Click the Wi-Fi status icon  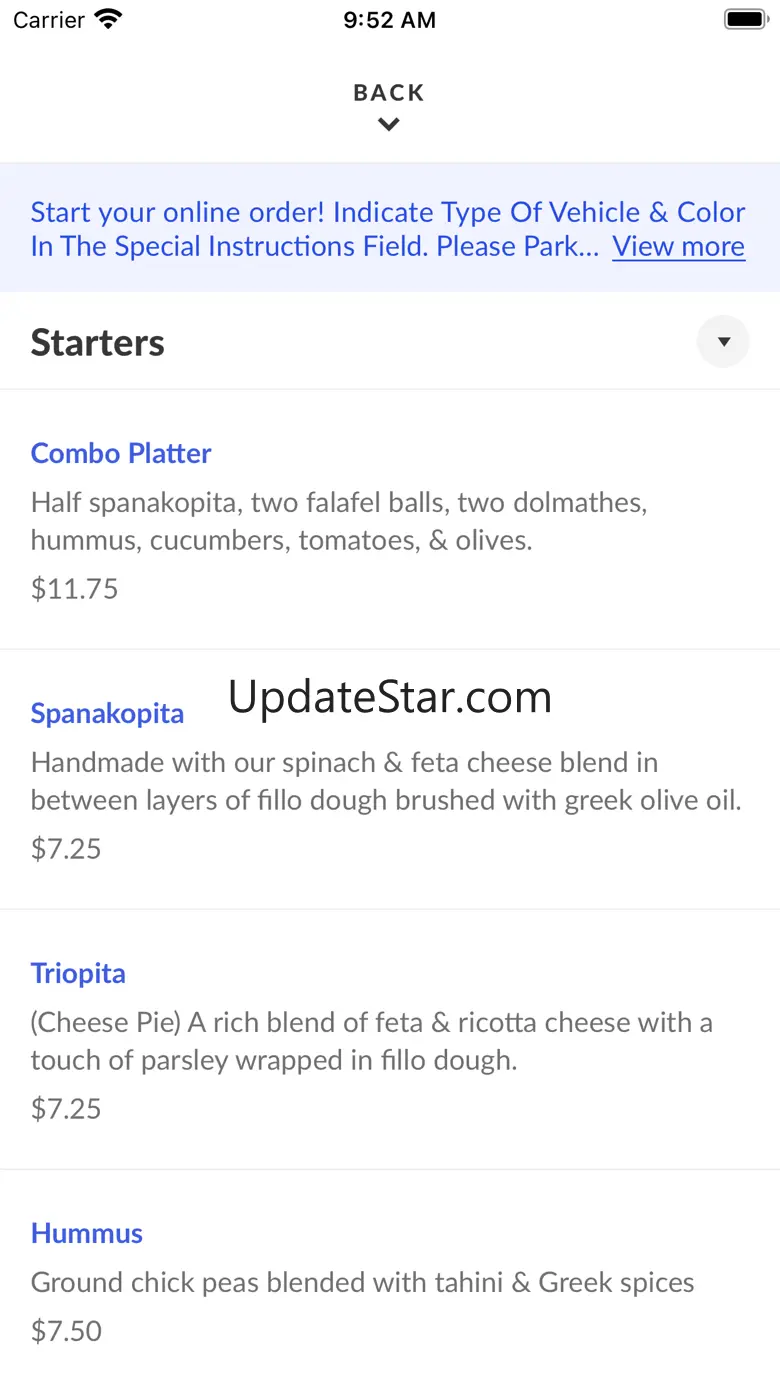[x=108, y=19]
